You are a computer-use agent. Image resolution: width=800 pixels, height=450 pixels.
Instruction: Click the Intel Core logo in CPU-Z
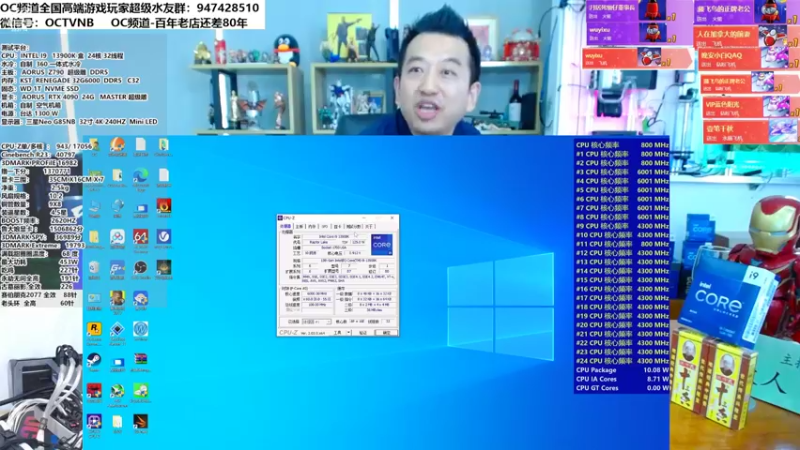click(382, 244)
